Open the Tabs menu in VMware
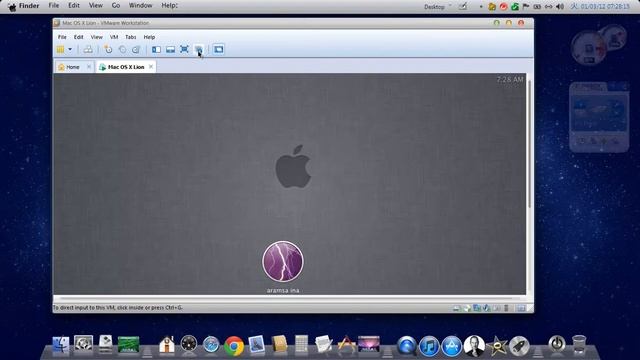The height and width of the screenshot is (360, 640). pos(131,37)
